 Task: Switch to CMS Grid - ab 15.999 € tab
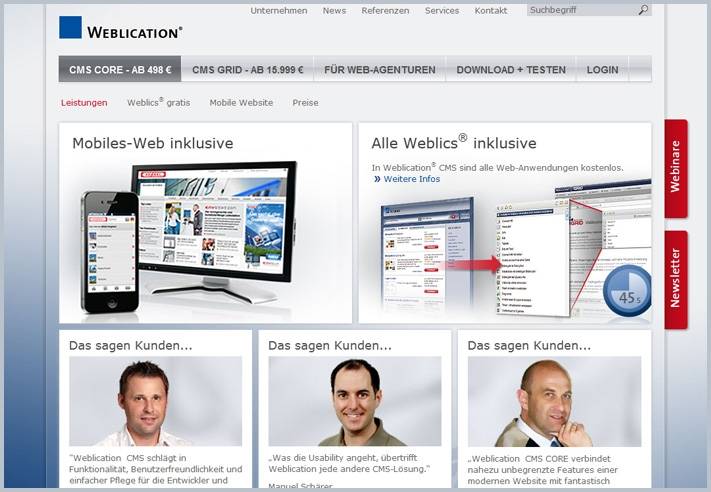pos(247,70)
